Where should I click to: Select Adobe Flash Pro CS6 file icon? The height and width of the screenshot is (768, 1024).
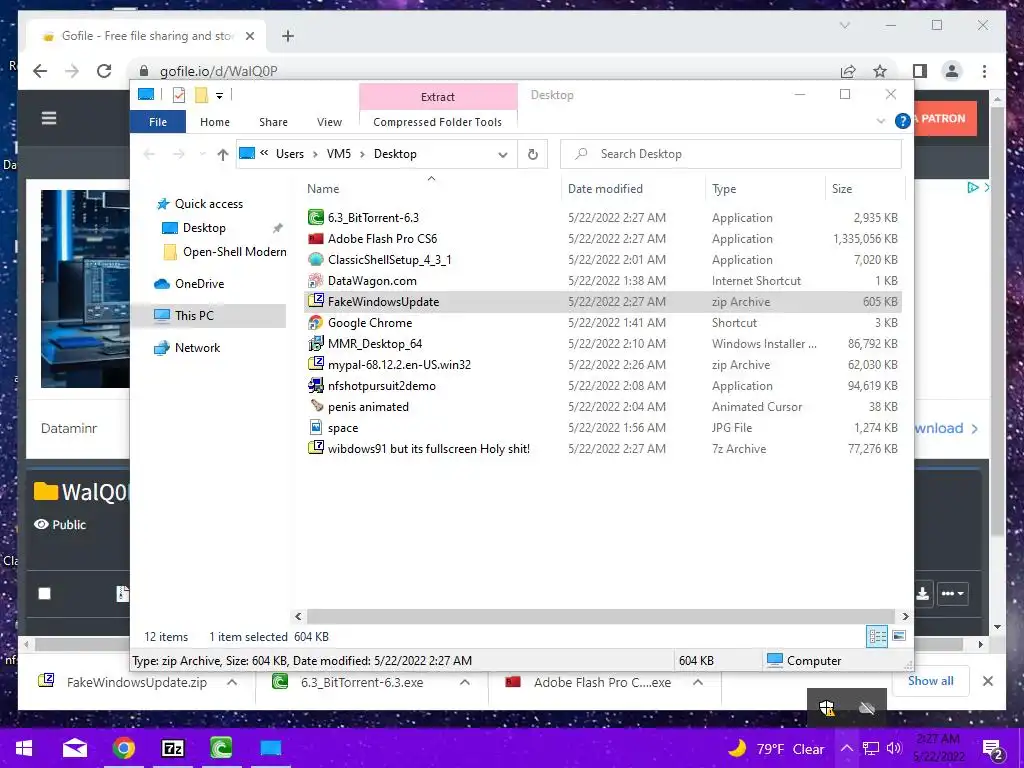click(316, 239)
